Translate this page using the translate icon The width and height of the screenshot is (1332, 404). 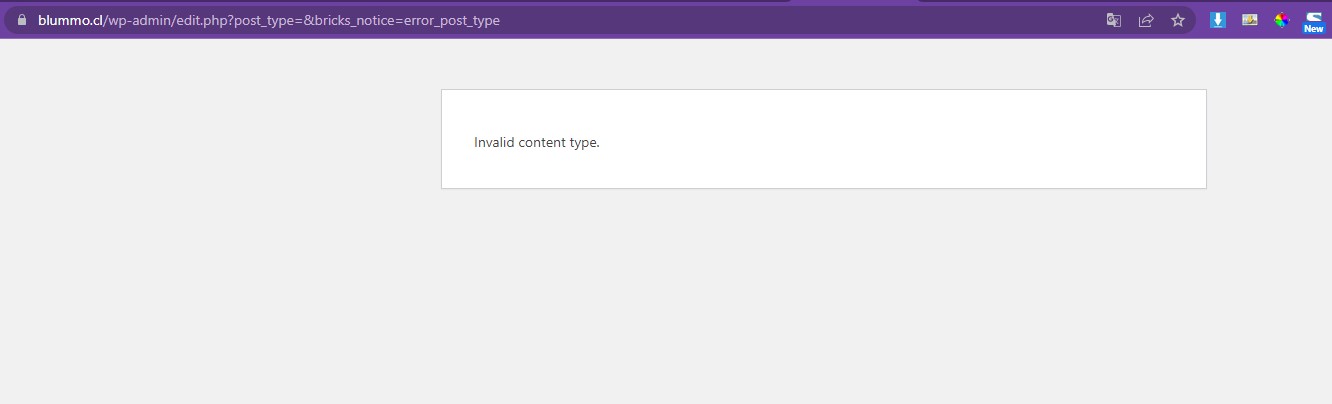tap(1114, 20)
